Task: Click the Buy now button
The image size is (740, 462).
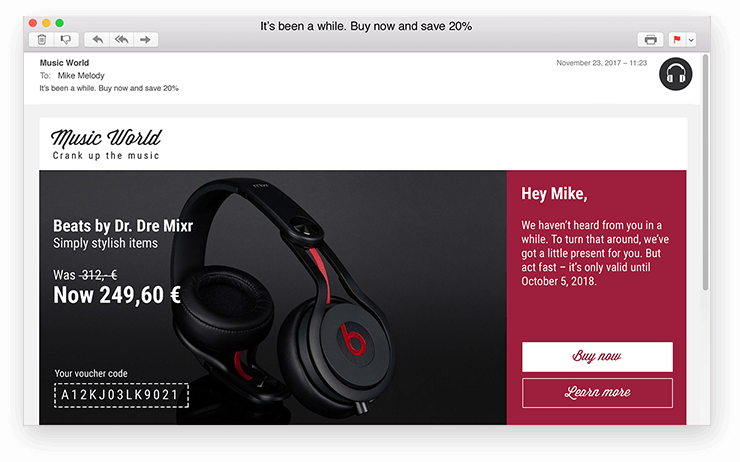Action: pyautogui.click(x=597, y=357)
